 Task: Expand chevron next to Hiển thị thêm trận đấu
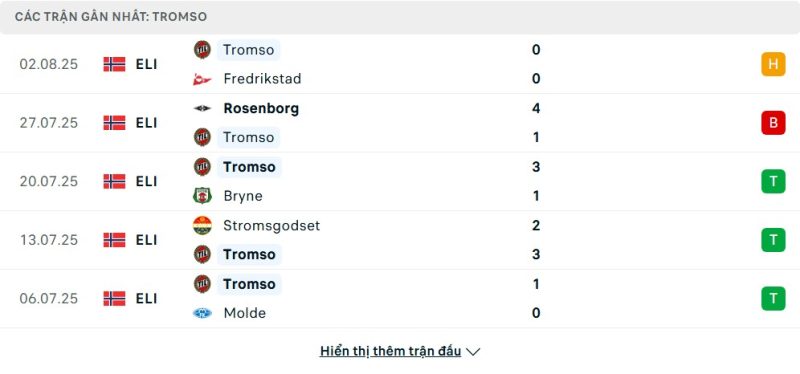(473, 352)
